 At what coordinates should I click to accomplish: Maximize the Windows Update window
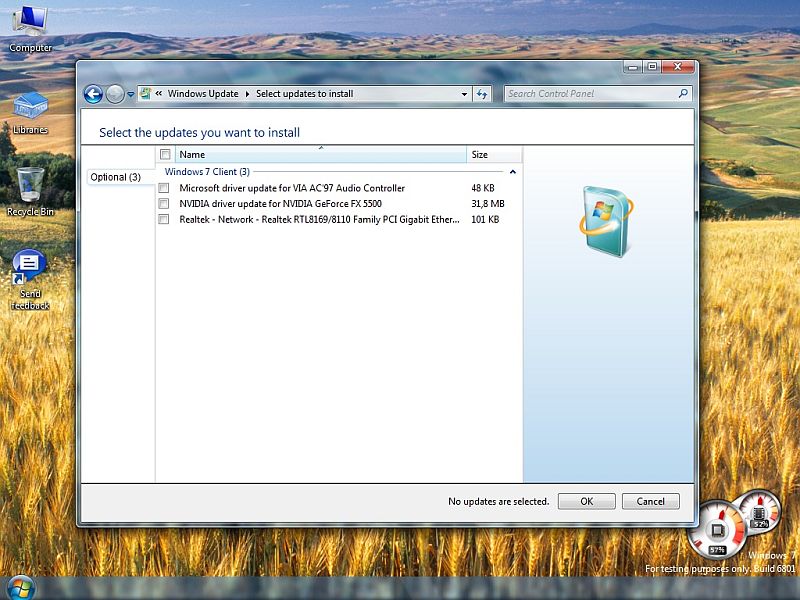652,67
